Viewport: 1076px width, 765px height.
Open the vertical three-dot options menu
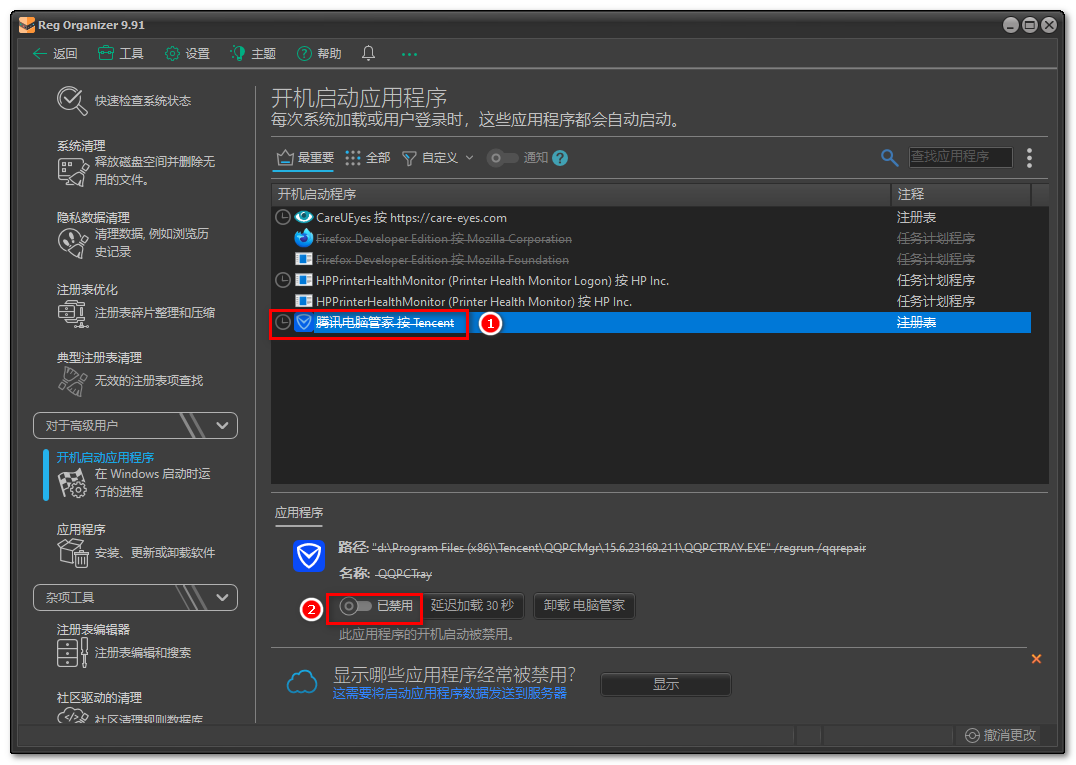[x=1029, y=158]
